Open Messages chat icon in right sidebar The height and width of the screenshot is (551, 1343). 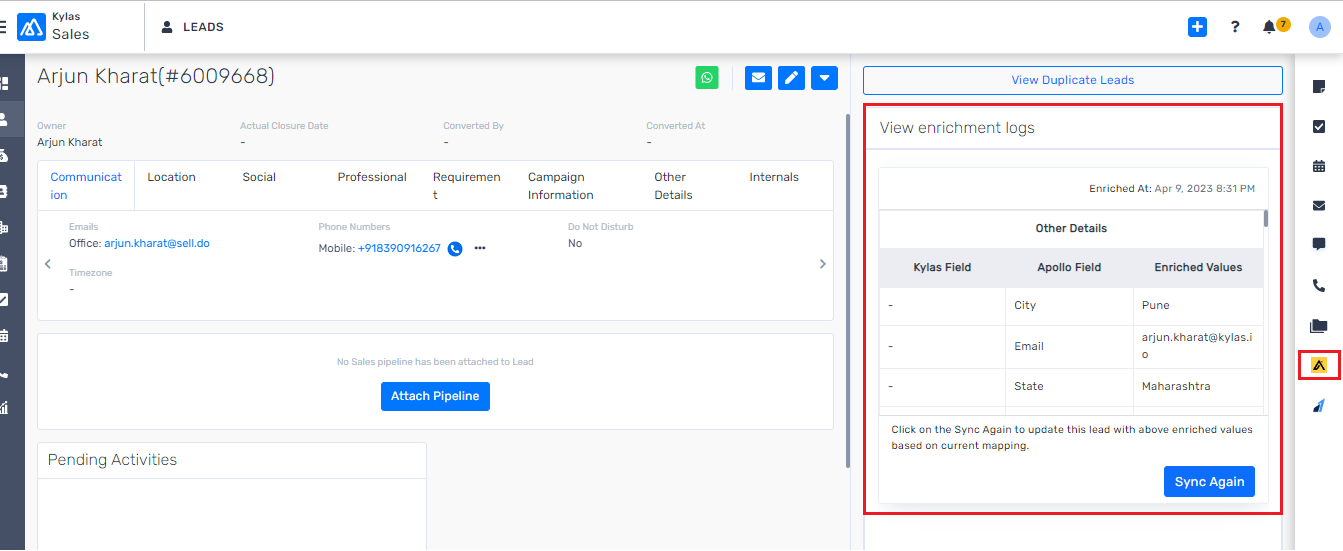point(1318,244)
